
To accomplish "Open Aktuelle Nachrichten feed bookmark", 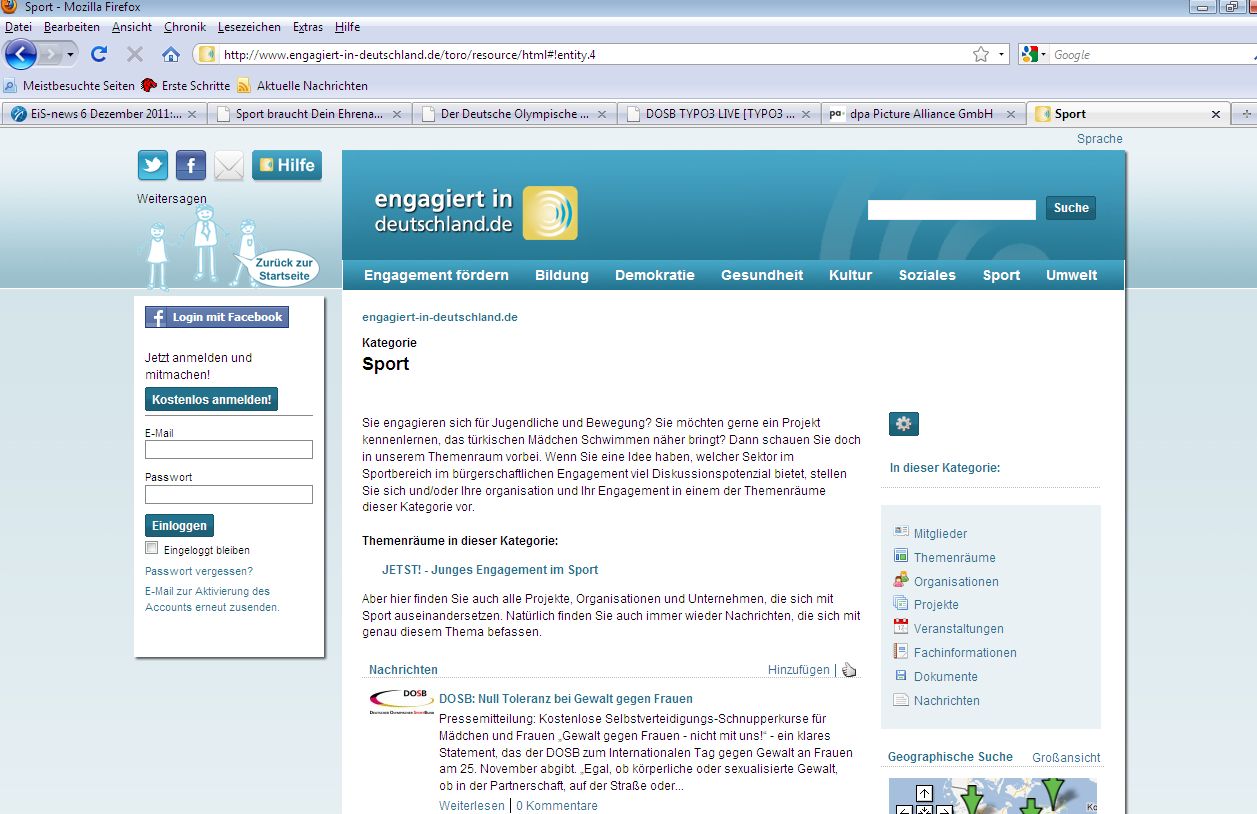I will point(303,86).
